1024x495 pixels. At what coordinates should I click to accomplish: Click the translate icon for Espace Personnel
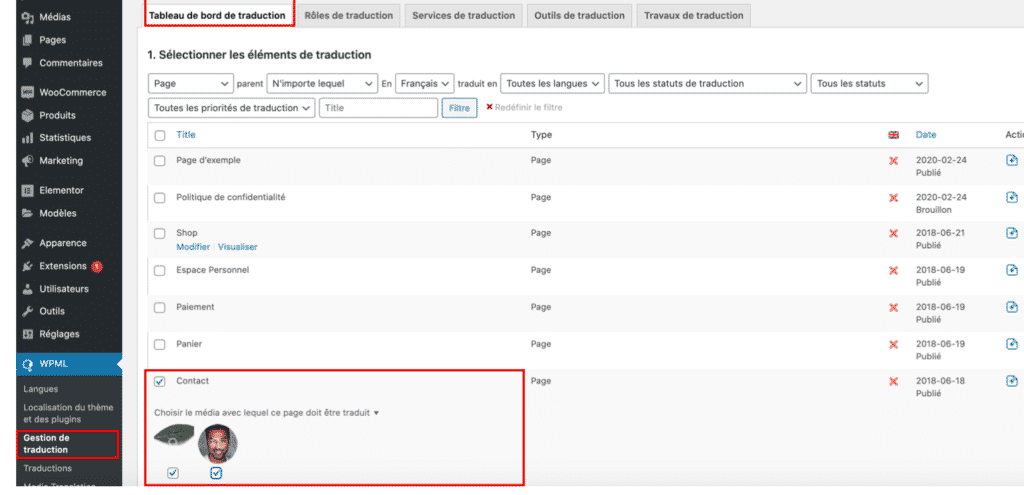[x=1012, y=270]
